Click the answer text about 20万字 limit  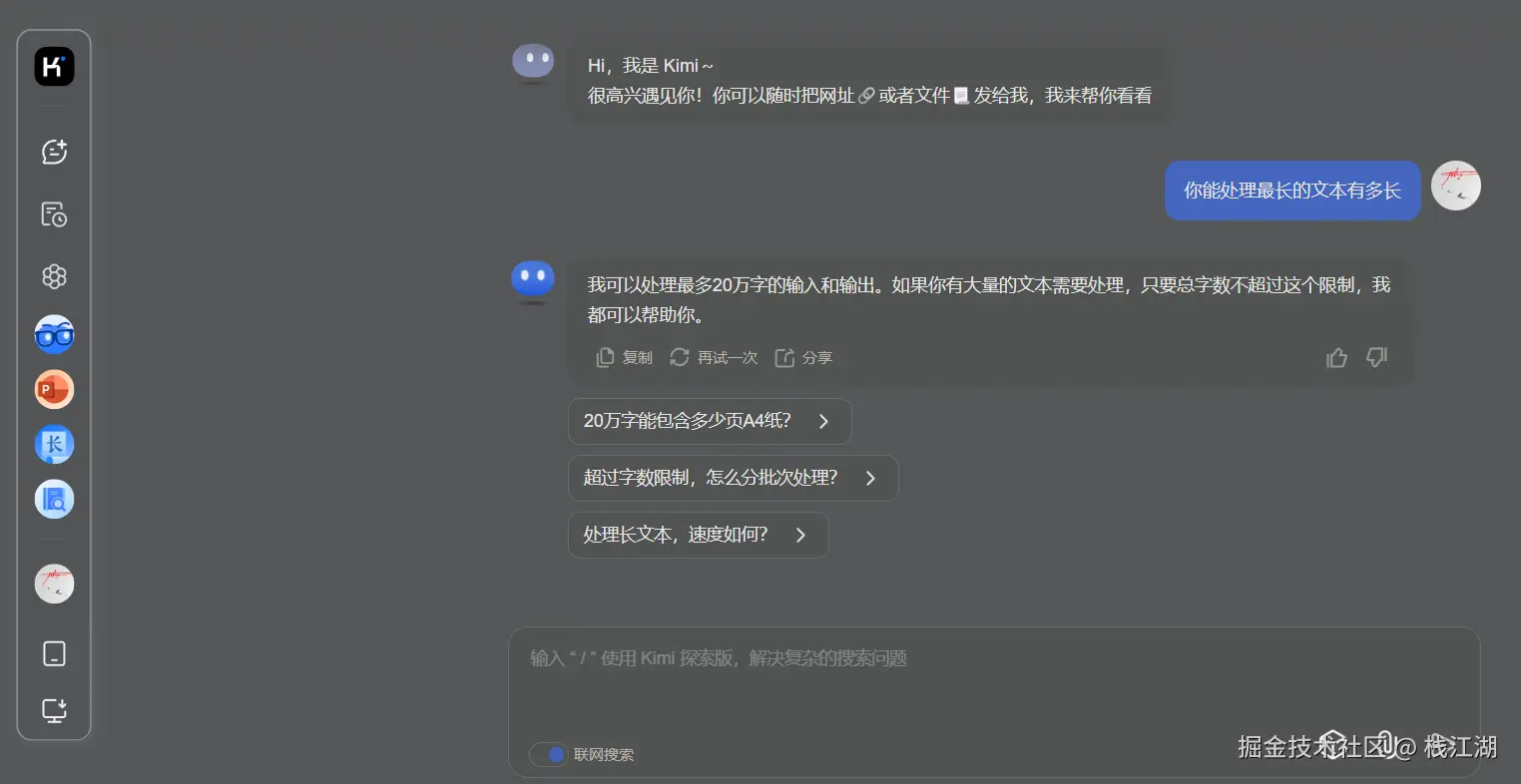click(989, 300)
